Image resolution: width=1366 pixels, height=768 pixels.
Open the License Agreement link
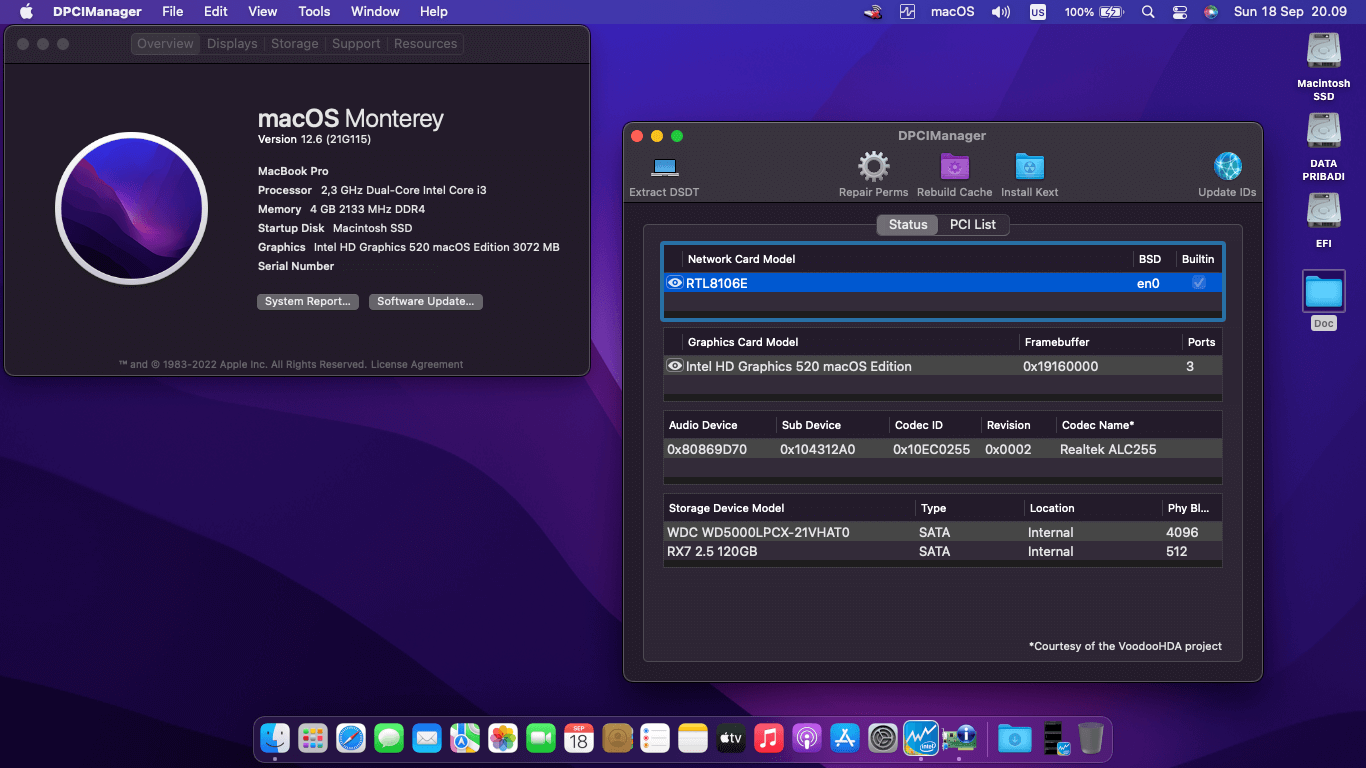click(x=417, y=365)
